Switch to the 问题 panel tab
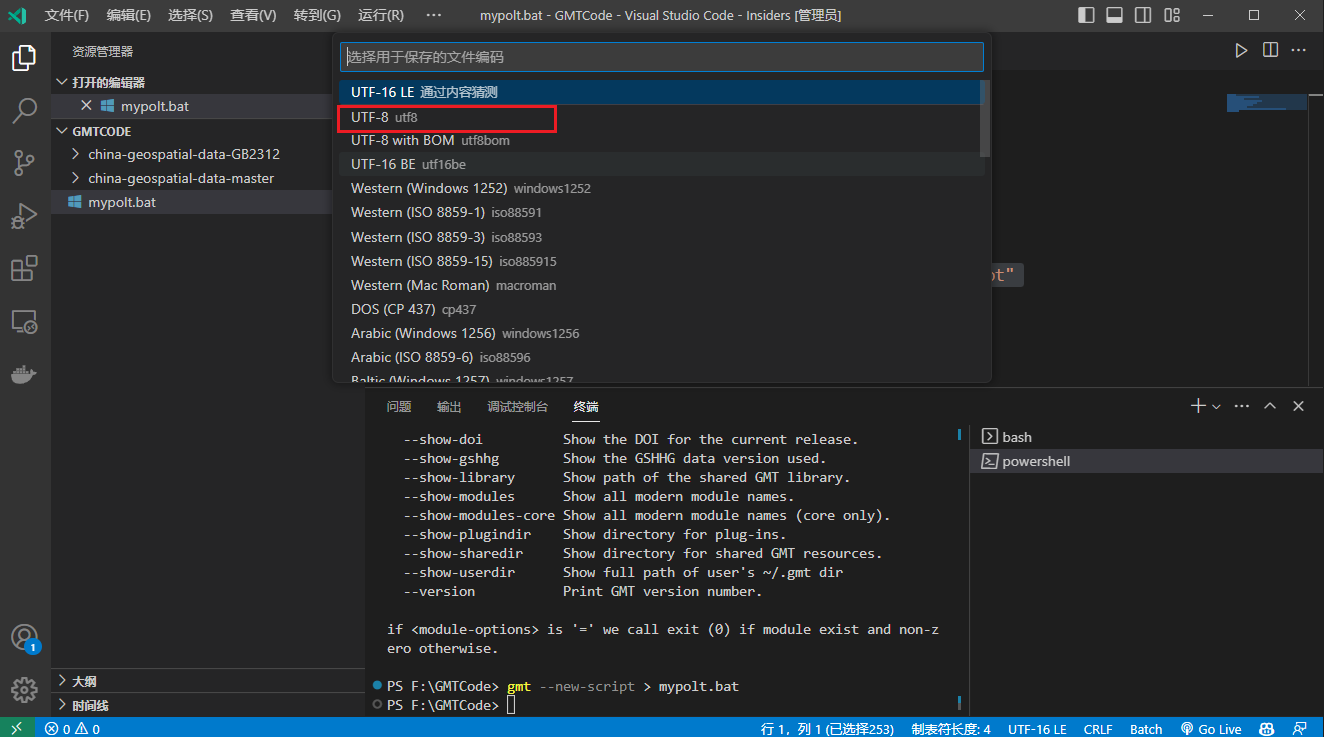 pyautogui.click(x=399, y=406)
